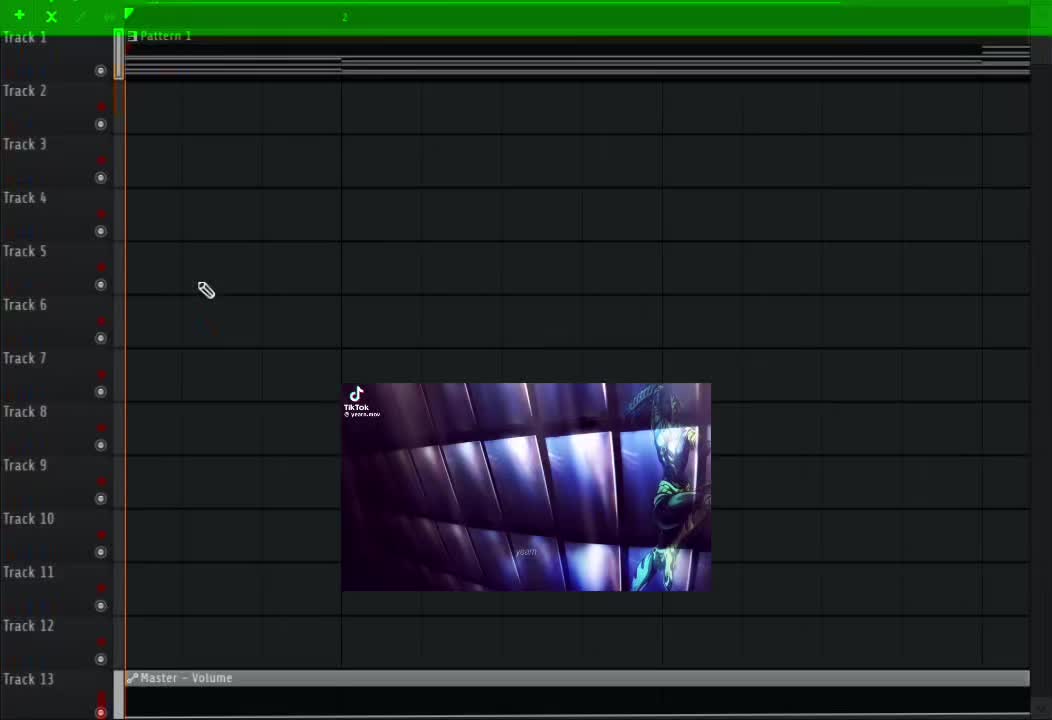Mute Track 1 with its round switch
1052x720 pixels.
point(101,70)
